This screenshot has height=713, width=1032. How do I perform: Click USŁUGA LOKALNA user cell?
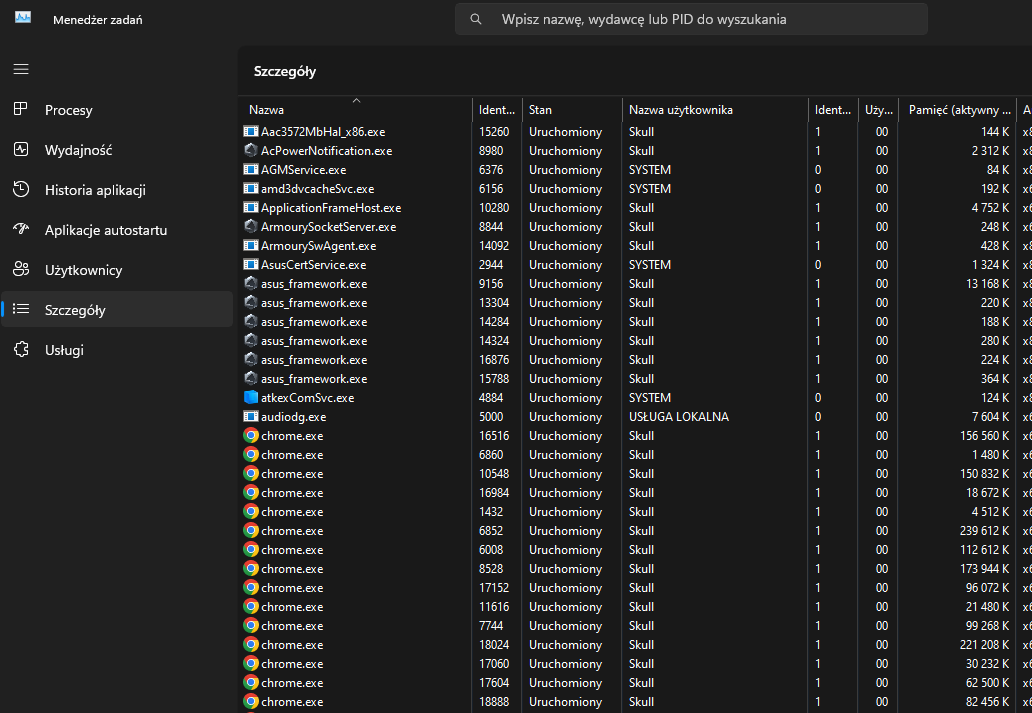679,417
